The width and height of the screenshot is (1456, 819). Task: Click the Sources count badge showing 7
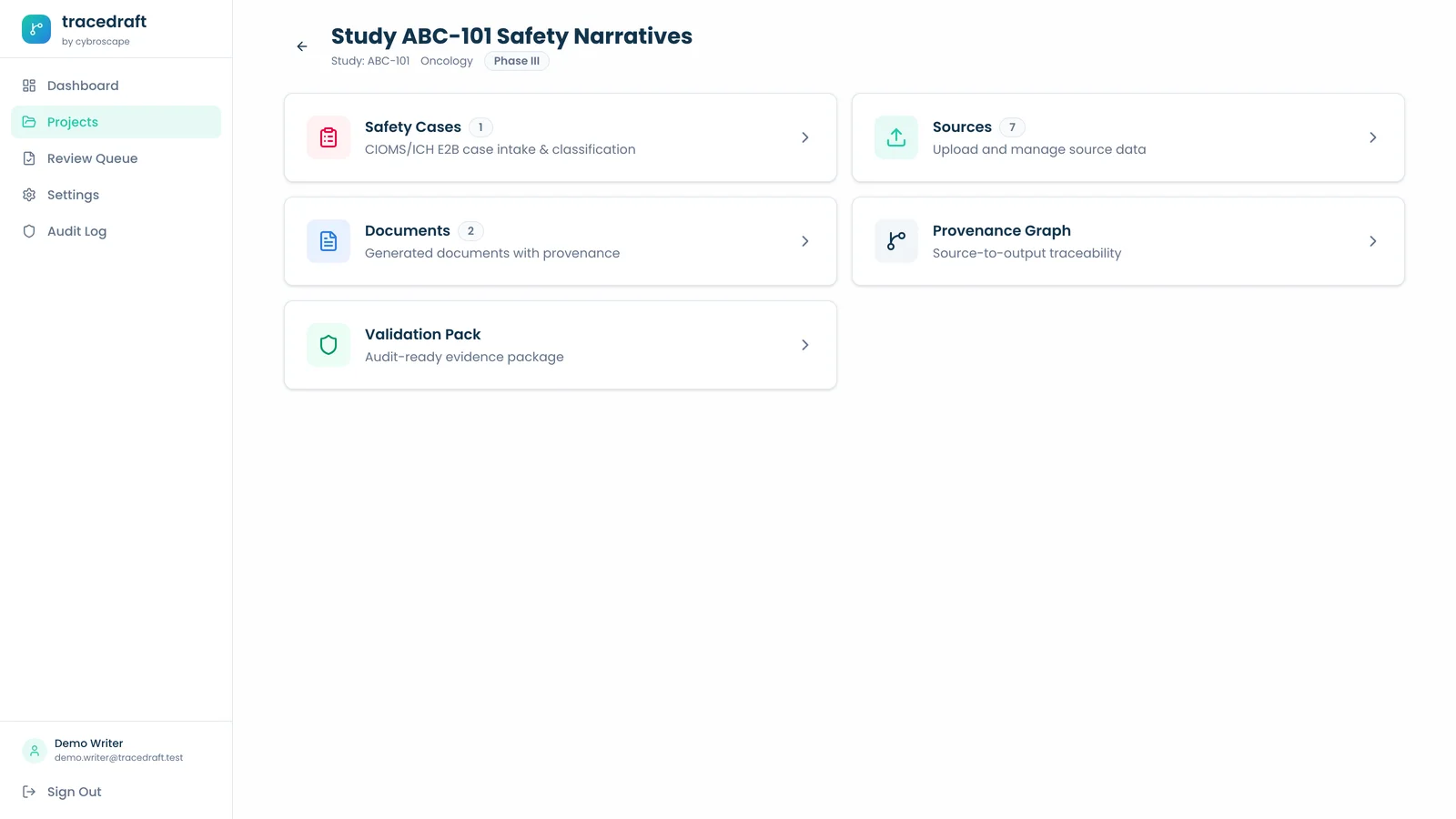(x=1012, y=127)
